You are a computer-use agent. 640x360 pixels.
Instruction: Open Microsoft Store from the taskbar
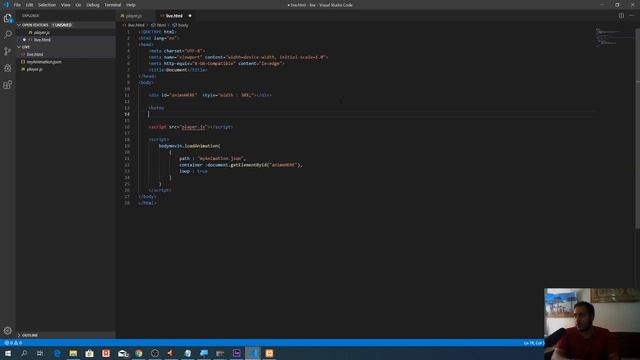click(x=89, y=353)
